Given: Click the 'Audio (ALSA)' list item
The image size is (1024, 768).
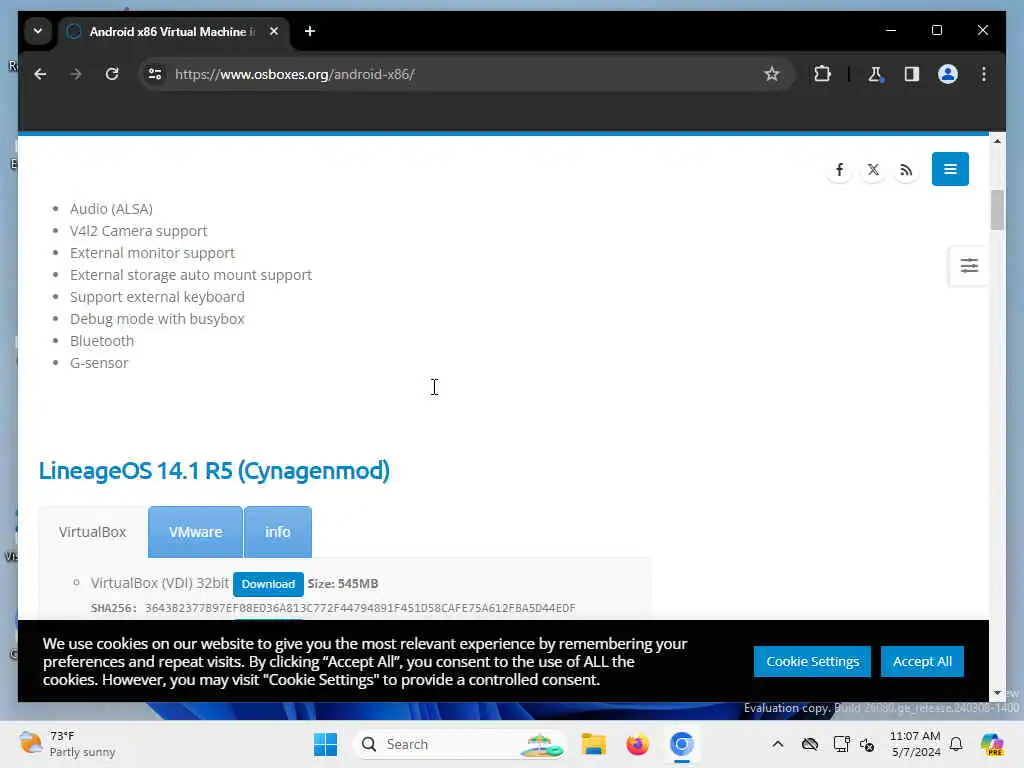Looking at the screenshot, I should click(x=111, y=209).
